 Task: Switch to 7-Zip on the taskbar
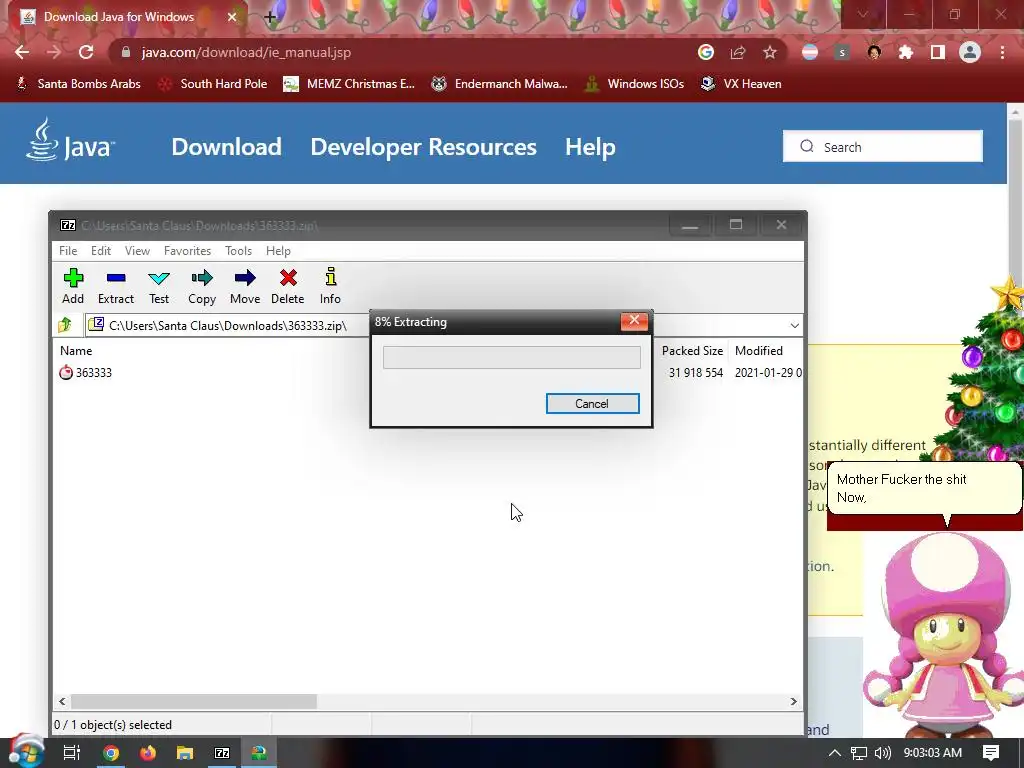pyautogui.click(x=222, y=753)
